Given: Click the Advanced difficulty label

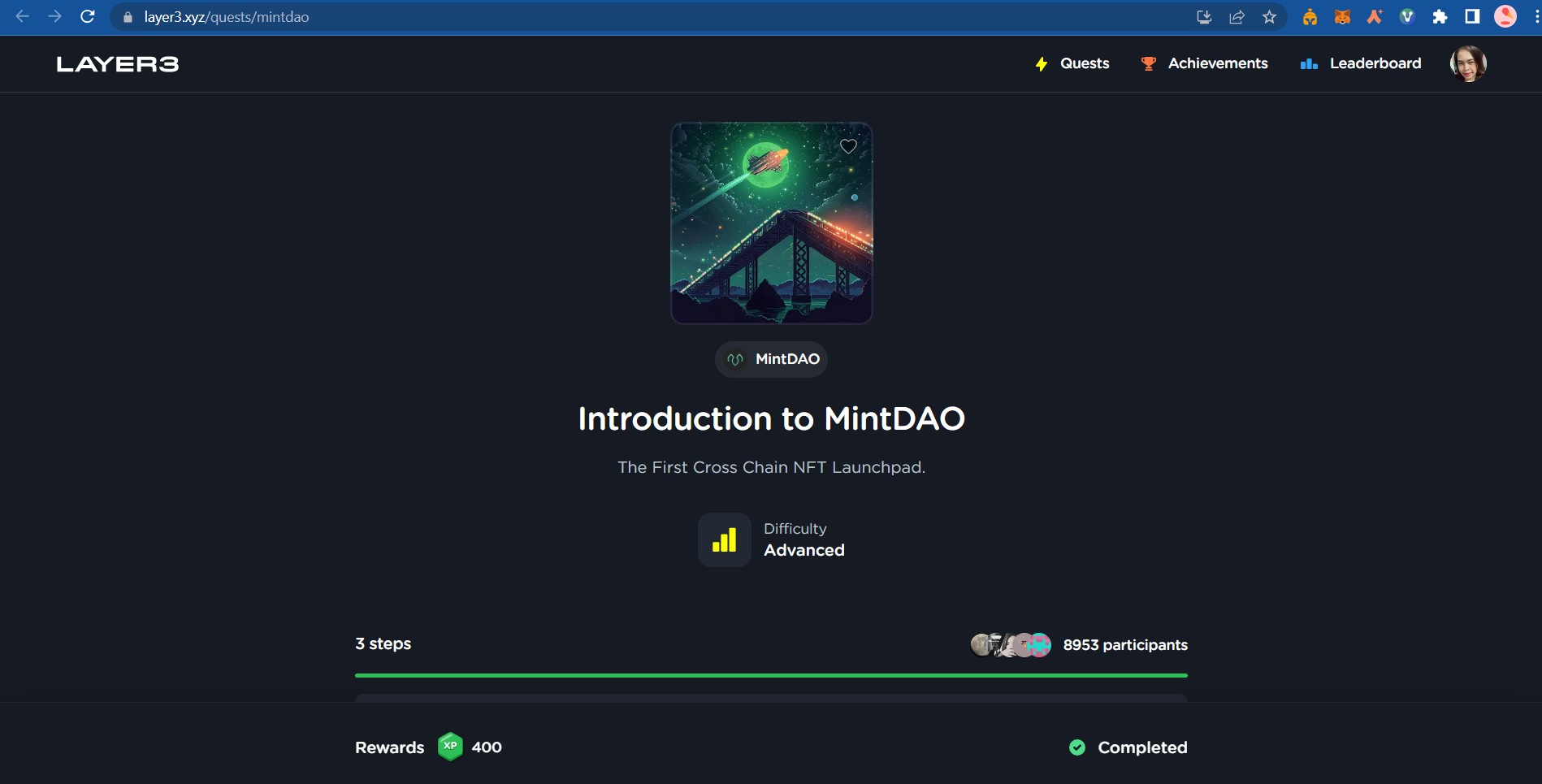Looking at the screenshot, I should pos(804,550).
